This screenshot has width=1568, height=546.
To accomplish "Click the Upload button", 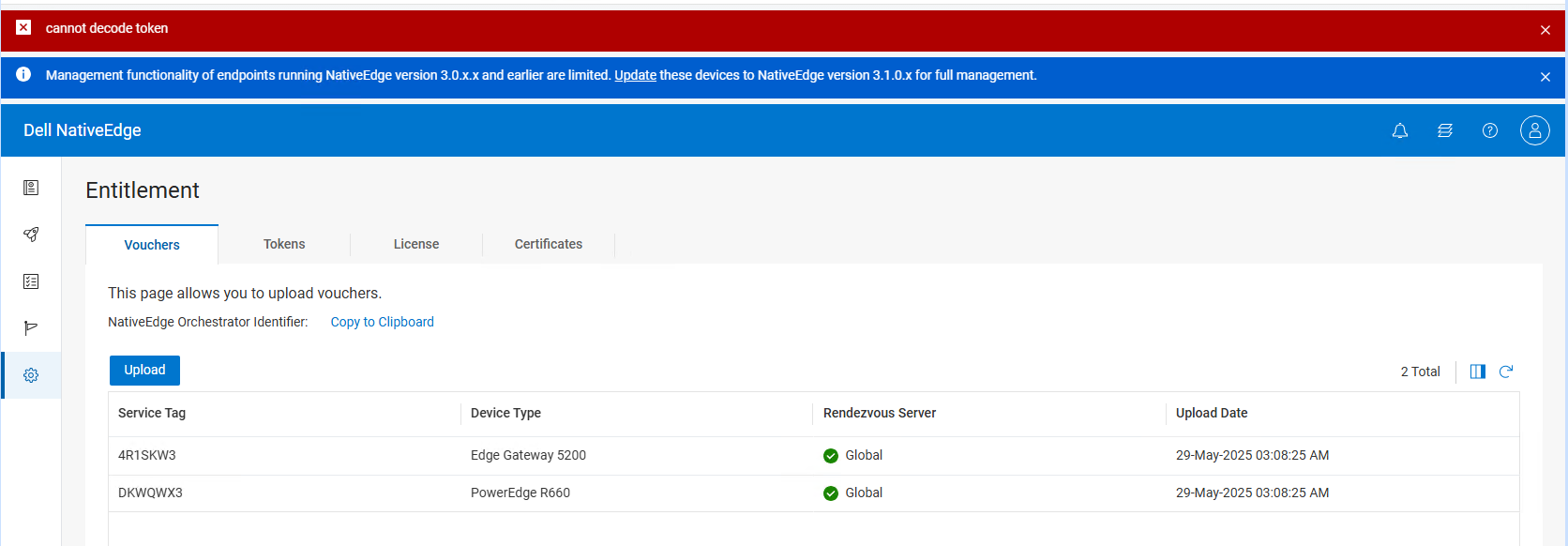I will (x=144, y=370).
